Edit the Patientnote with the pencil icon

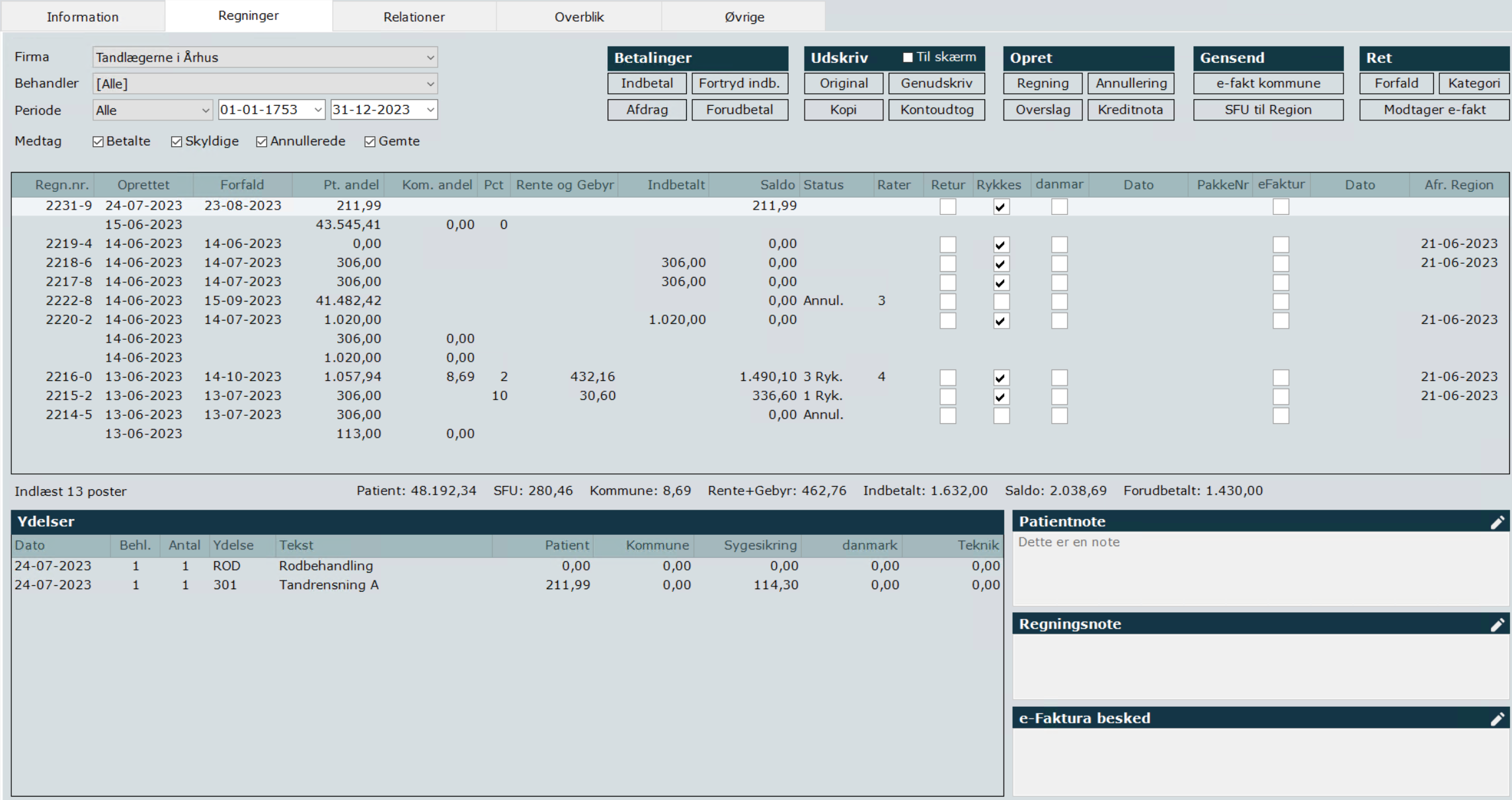1497,522
